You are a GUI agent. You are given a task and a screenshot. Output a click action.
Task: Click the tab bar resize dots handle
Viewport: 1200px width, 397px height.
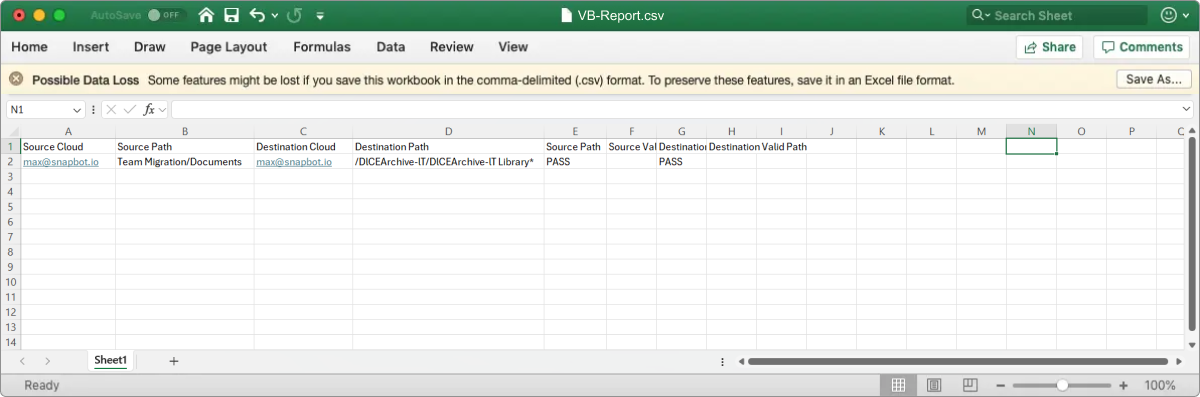[x=722, y=361]
